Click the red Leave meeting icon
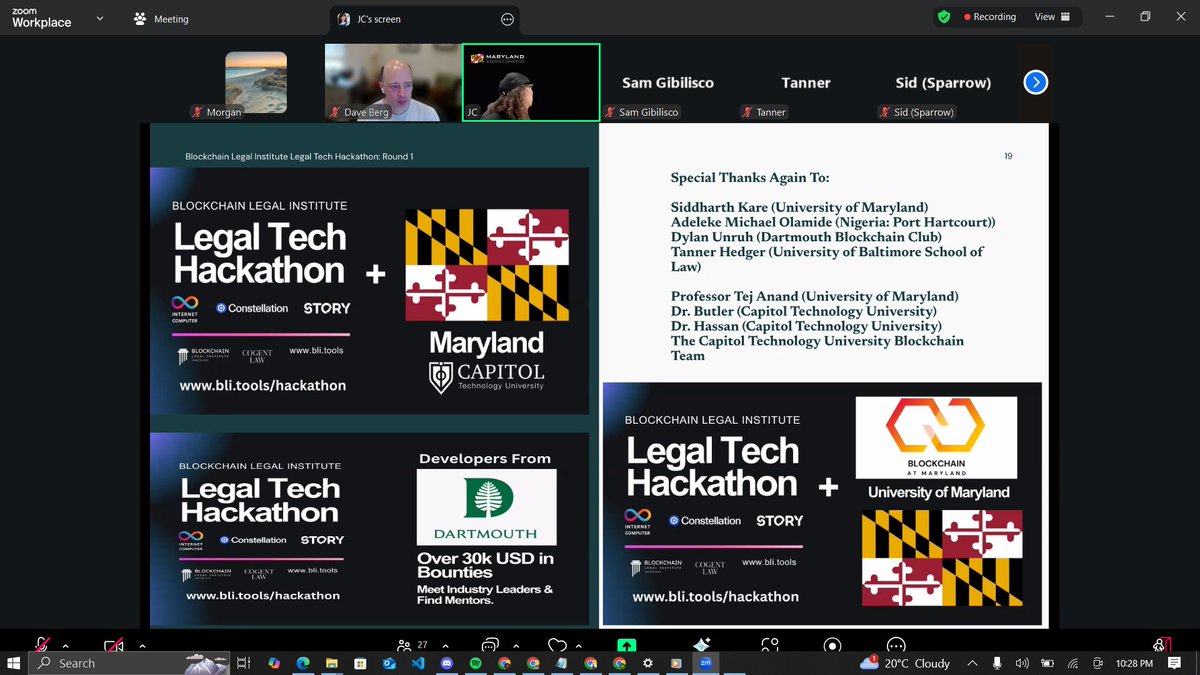This screenshot has width=1200, height=675. [1161, 645]
